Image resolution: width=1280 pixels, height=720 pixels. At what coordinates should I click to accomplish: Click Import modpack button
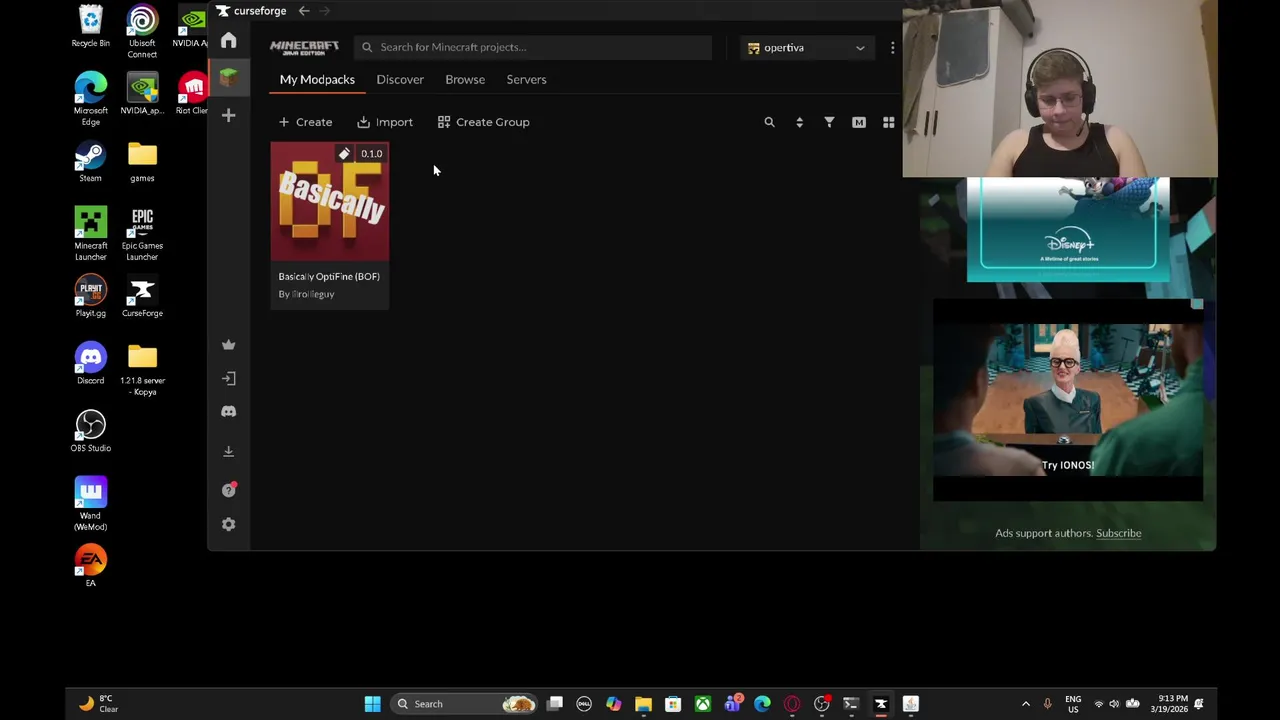pyautogui.click(x=385, y=122)
